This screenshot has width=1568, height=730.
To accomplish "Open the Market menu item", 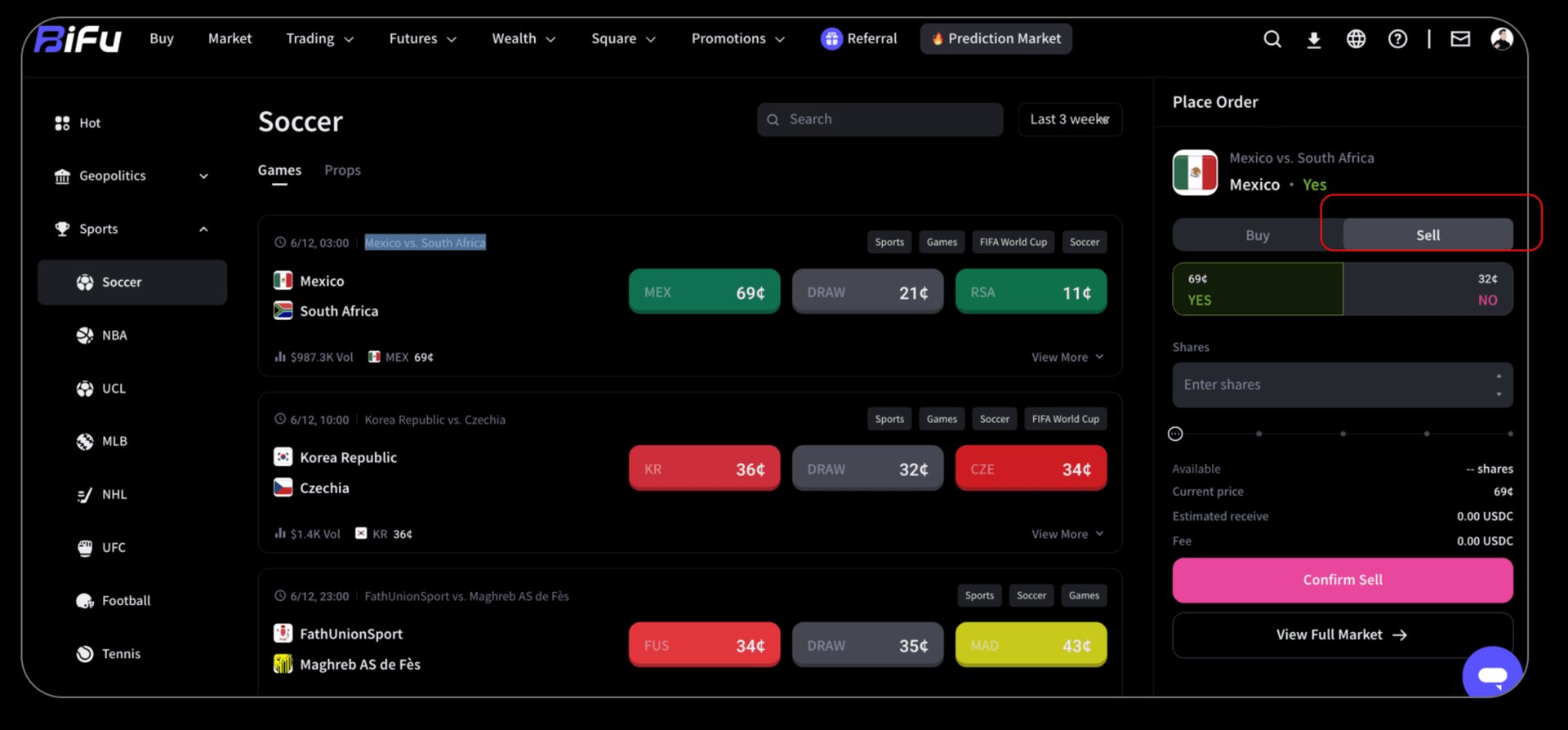I will pyautogui.click(x=229, y=39).
